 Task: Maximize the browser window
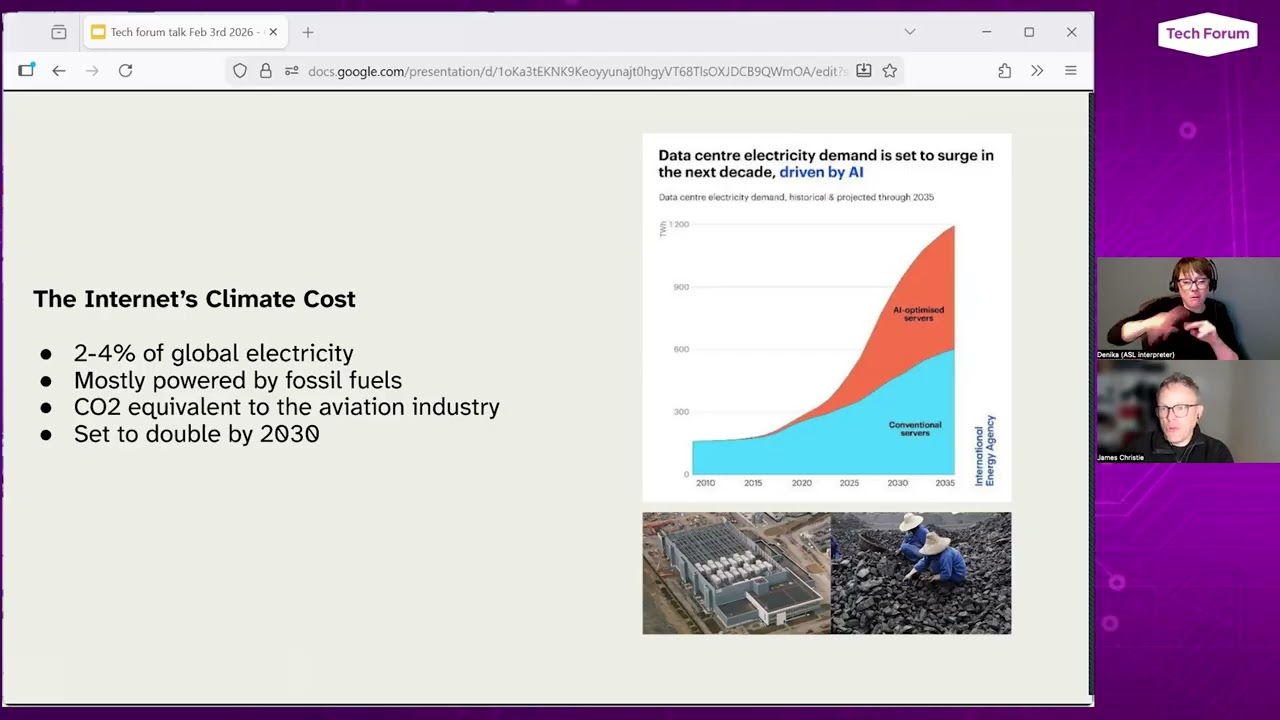(x=1029, y=32)
